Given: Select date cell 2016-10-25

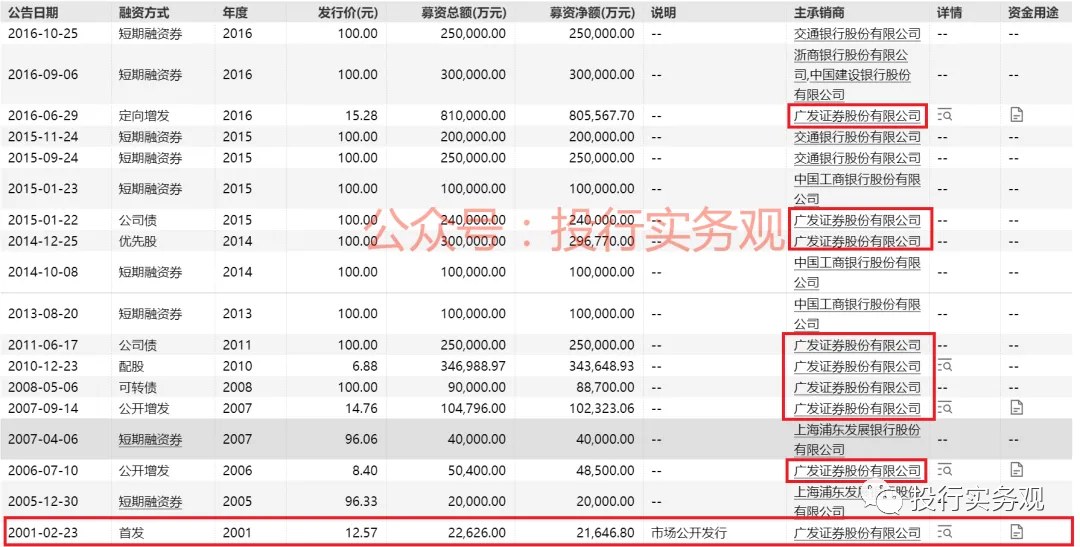Looking at the screenshot, I should tap(43, 33).
